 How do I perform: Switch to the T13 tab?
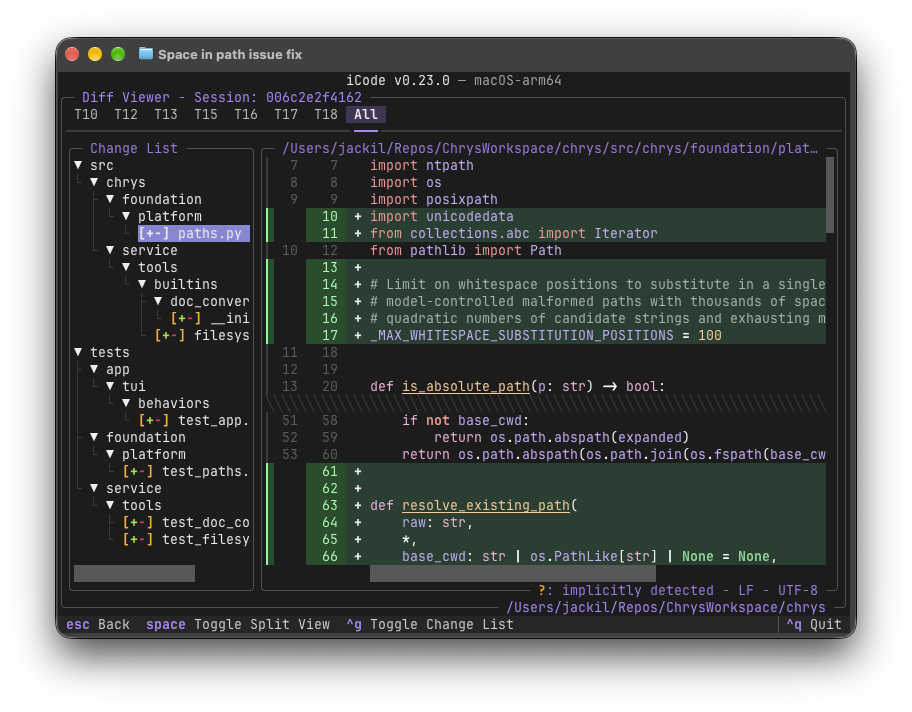click(166, 114)
